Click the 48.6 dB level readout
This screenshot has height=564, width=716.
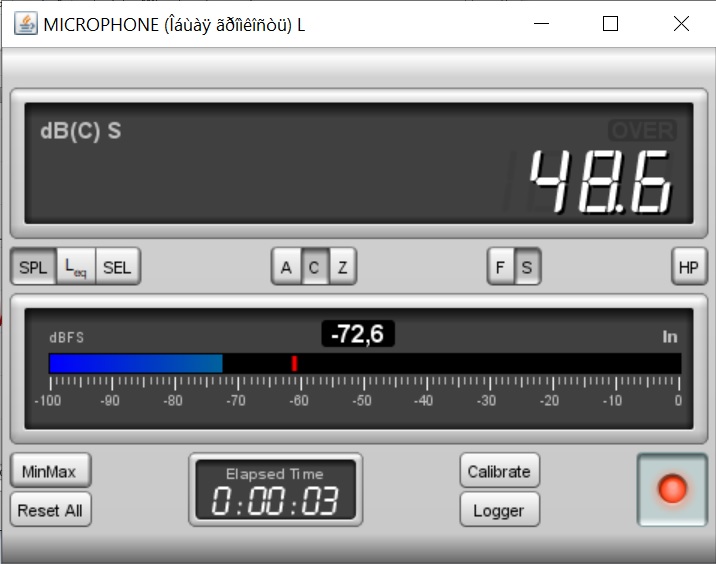(x=598, y=183)
